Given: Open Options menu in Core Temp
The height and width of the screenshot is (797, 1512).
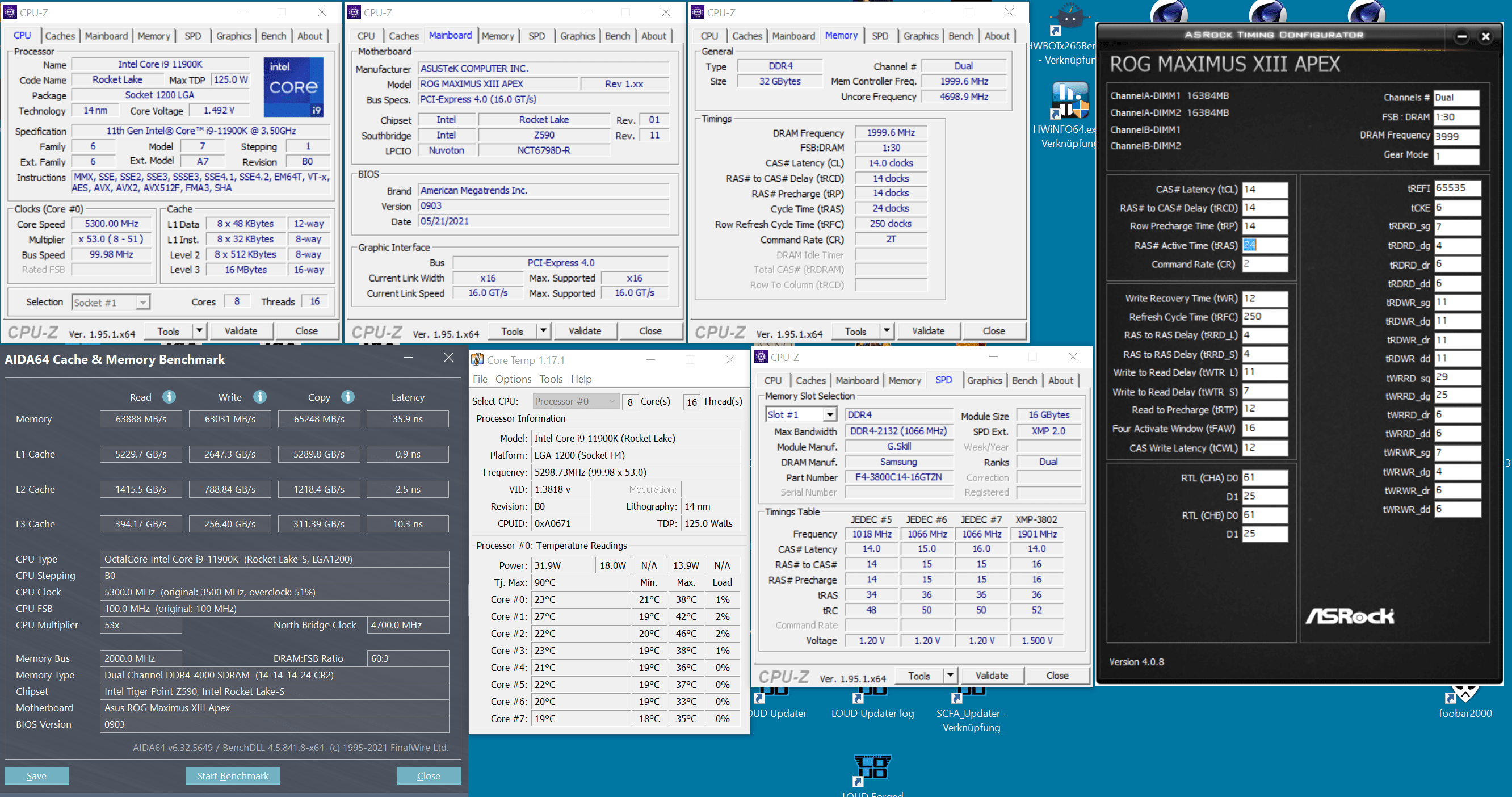Looking at the screenshot, I should pyautogui.click(x=513, y=379).
